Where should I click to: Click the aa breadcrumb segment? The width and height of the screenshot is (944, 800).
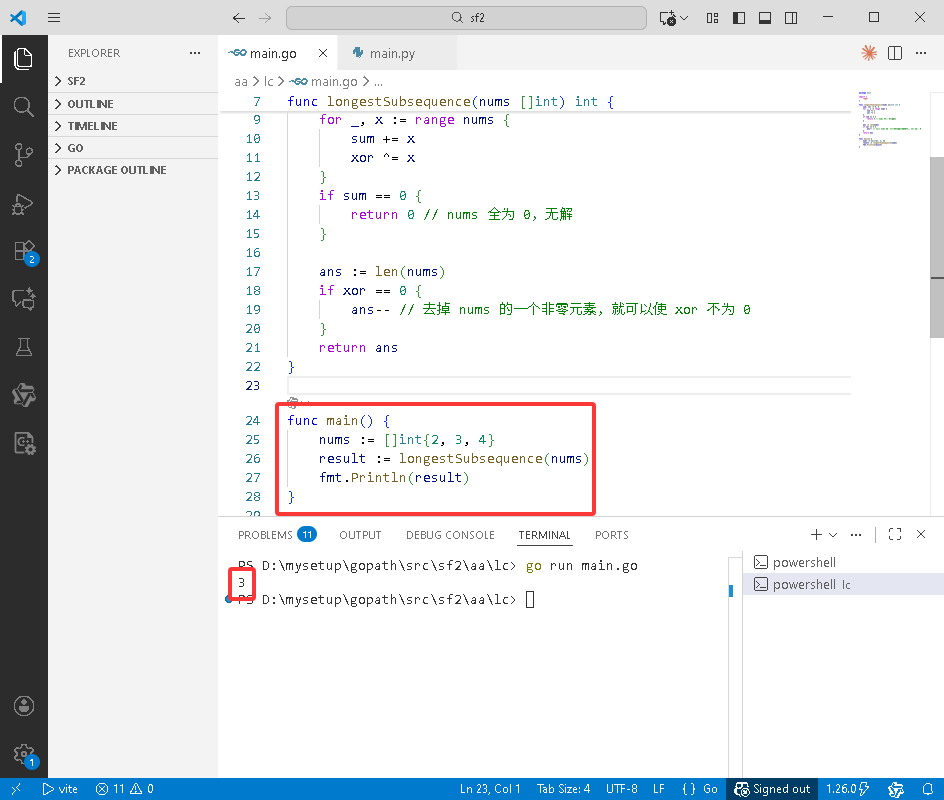pos(241,81)
